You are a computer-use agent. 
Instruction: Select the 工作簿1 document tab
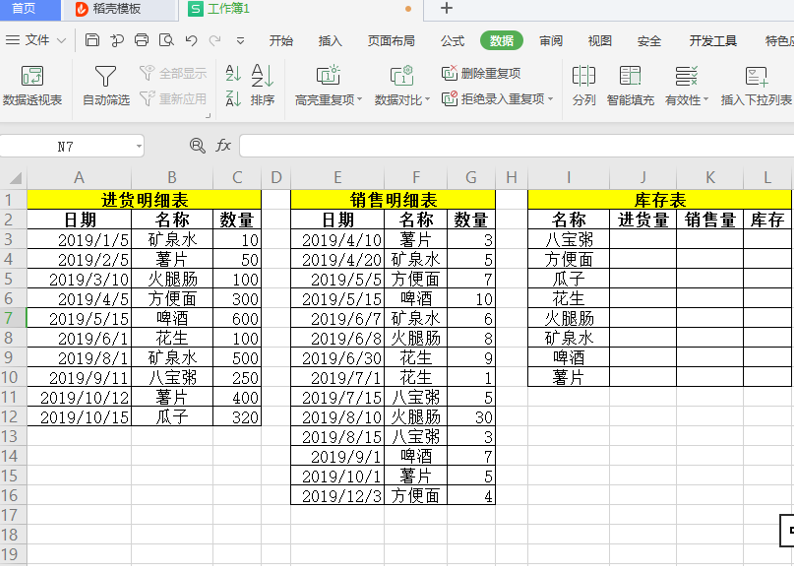[301, 9]
